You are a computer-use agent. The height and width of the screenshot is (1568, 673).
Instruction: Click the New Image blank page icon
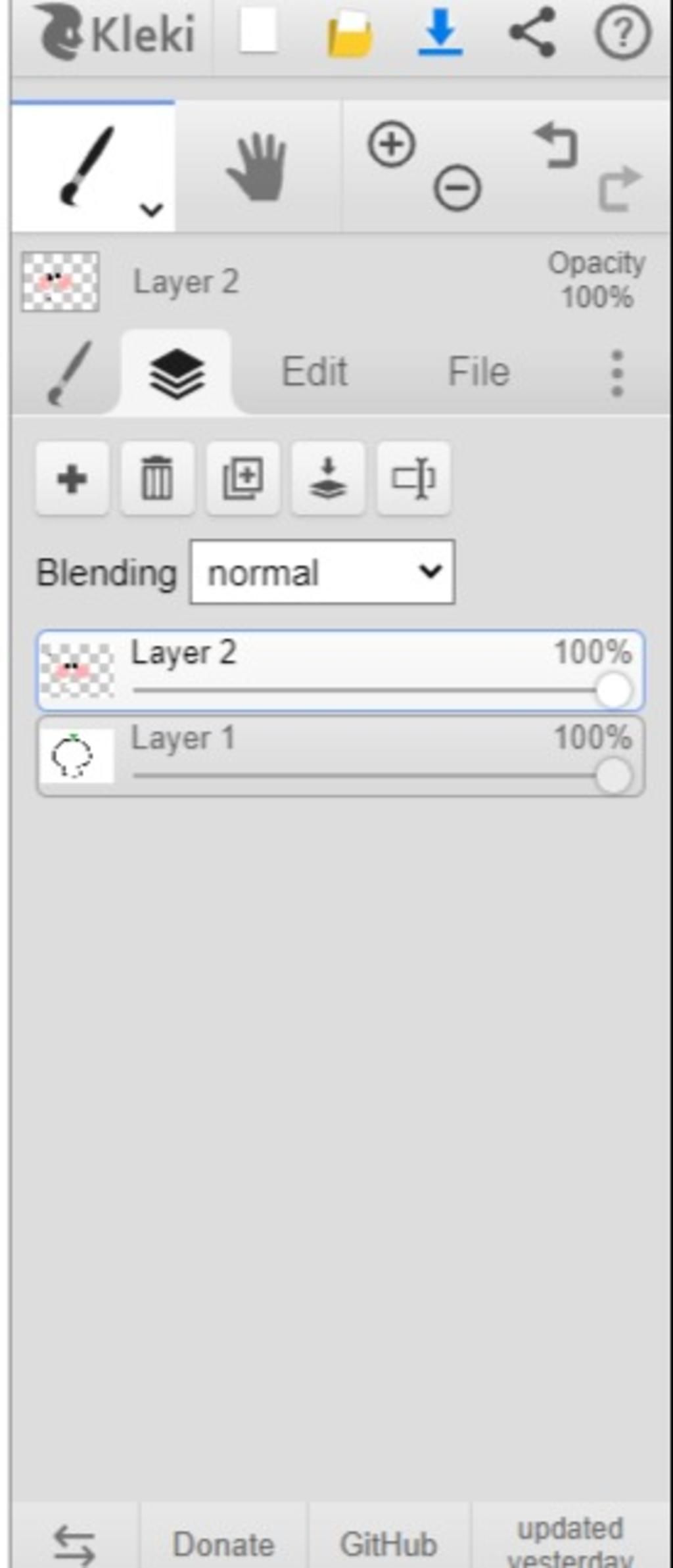tap(258, 31)
